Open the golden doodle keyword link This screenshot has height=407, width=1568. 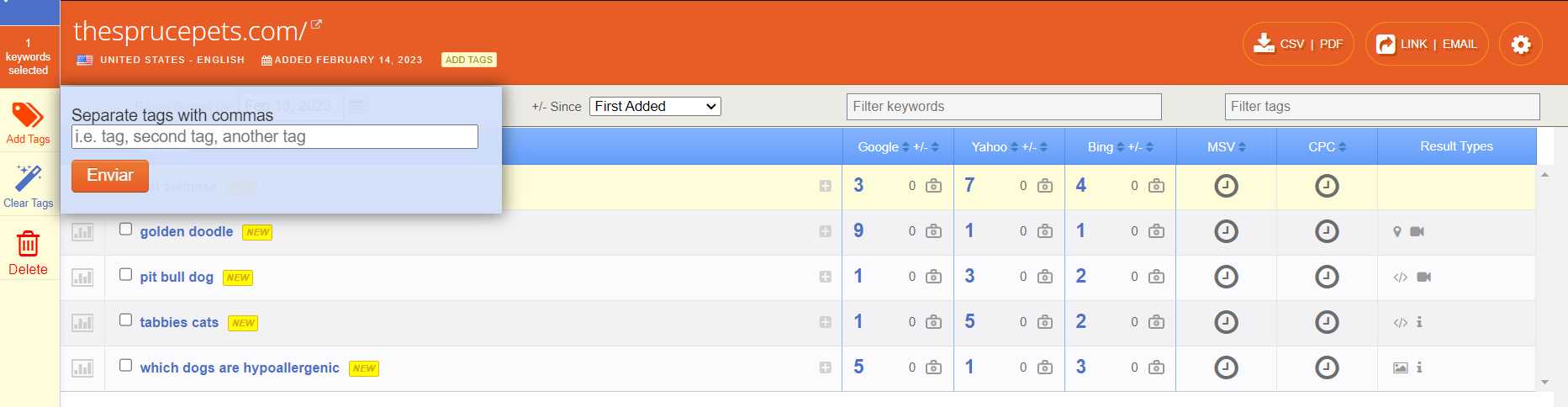pos(187,231)
